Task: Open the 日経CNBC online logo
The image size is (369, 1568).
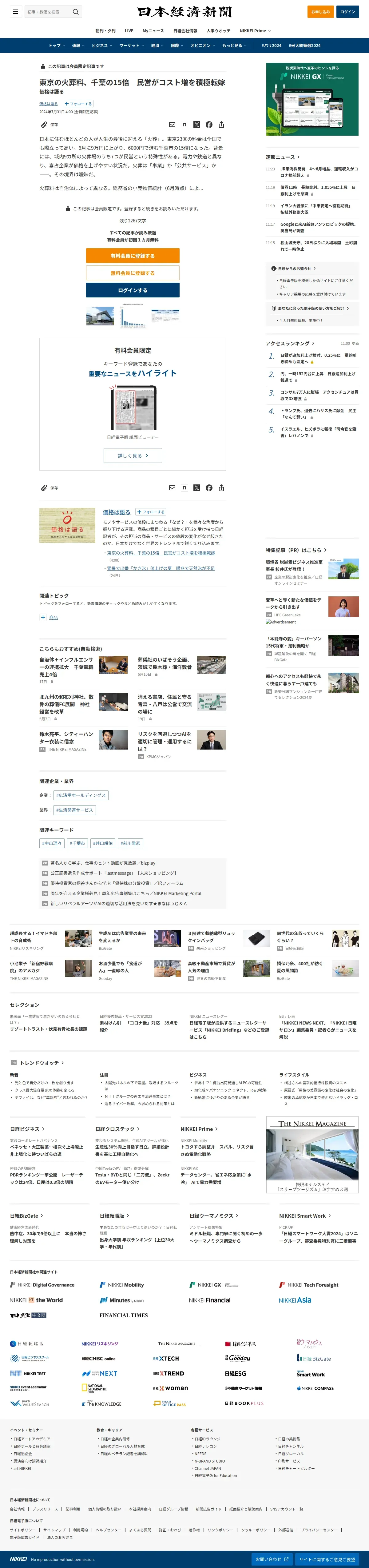Action: click(x=99, y=1358)
